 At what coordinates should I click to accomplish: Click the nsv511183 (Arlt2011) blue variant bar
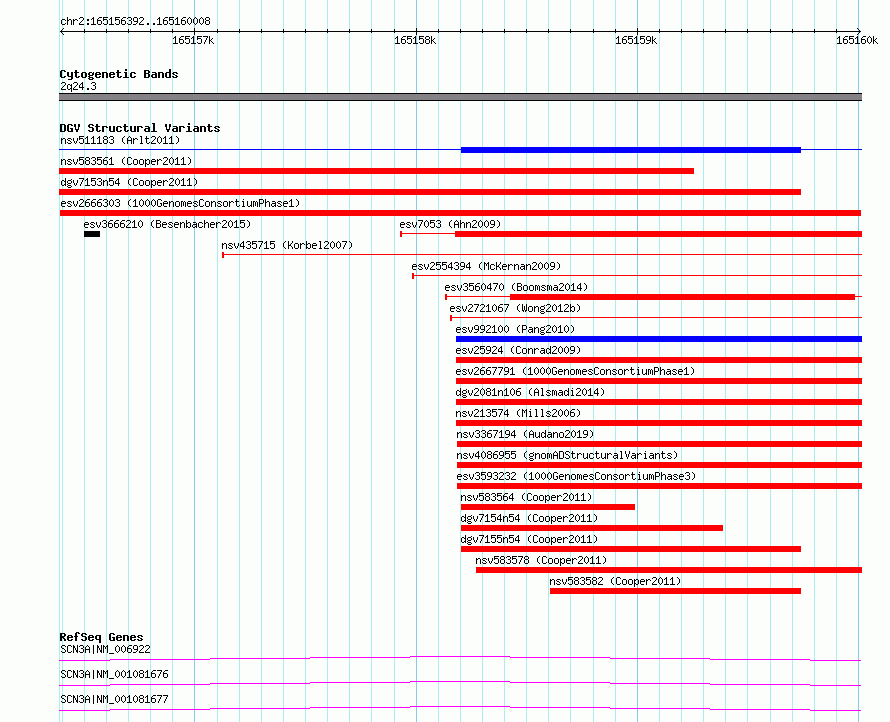point(631,150)
